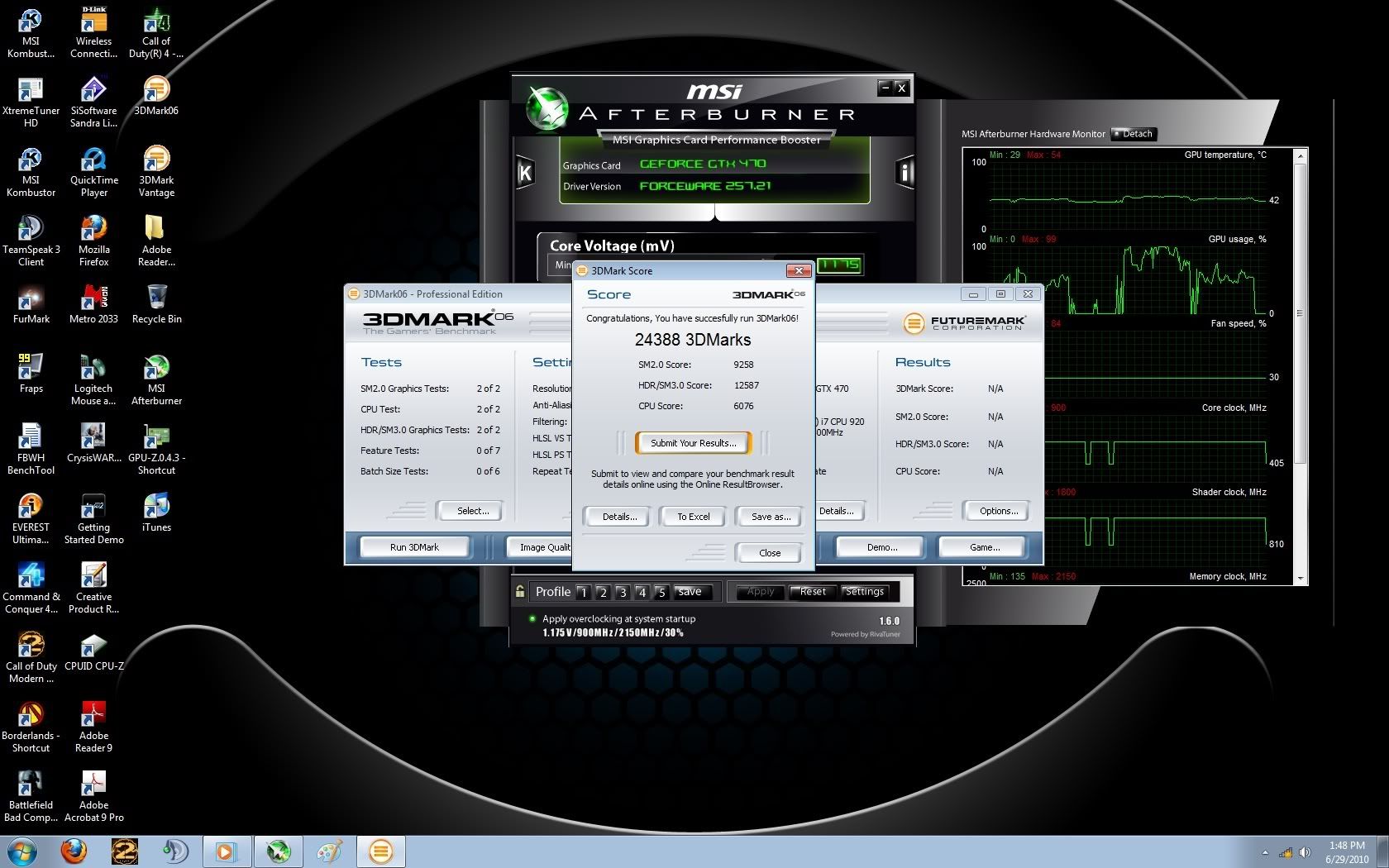1389x868 pixels.
Task: Select the TeamSpeak 3 Client icon
Action: [x=31, y=241]
